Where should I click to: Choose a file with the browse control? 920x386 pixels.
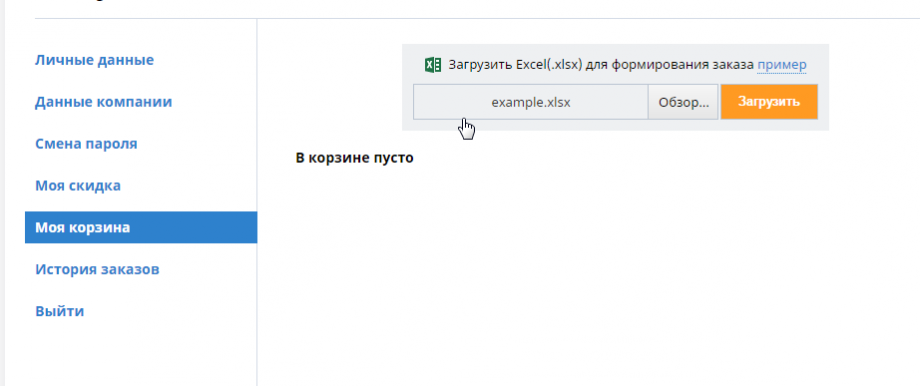point(684,102)
